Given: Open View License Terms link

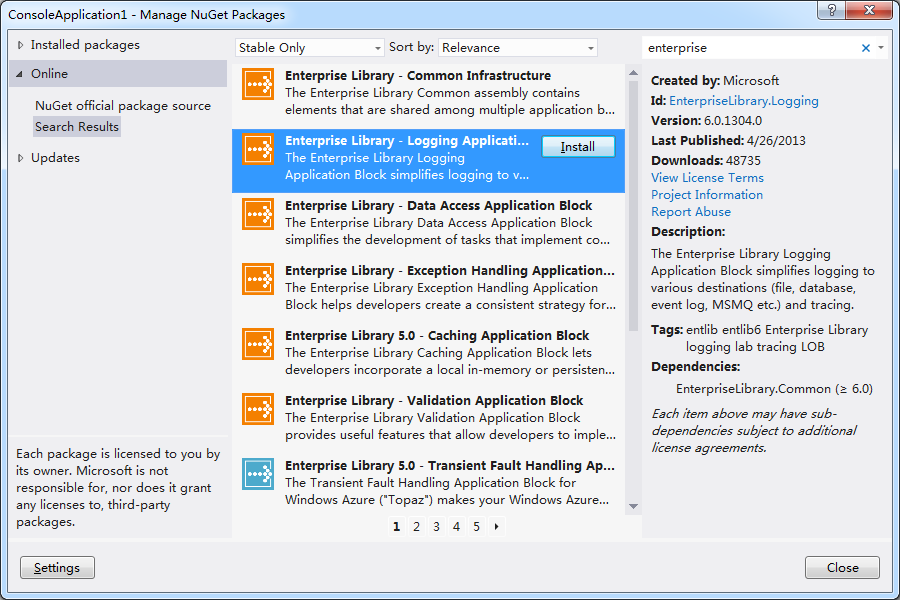Looking at the screenshot, I should click(707, 178).
